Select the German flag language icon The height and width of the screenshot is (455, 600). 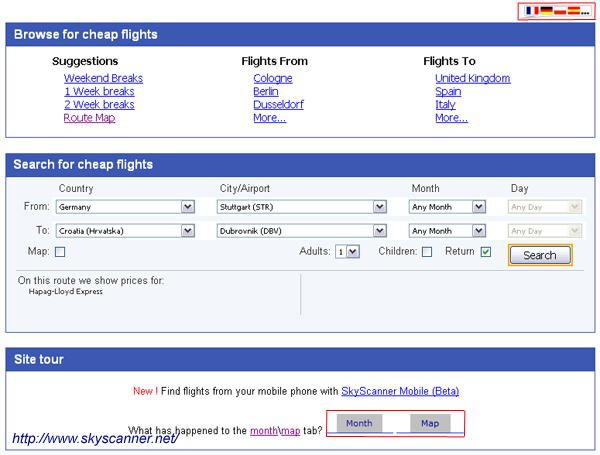click(x=546, y=11)
